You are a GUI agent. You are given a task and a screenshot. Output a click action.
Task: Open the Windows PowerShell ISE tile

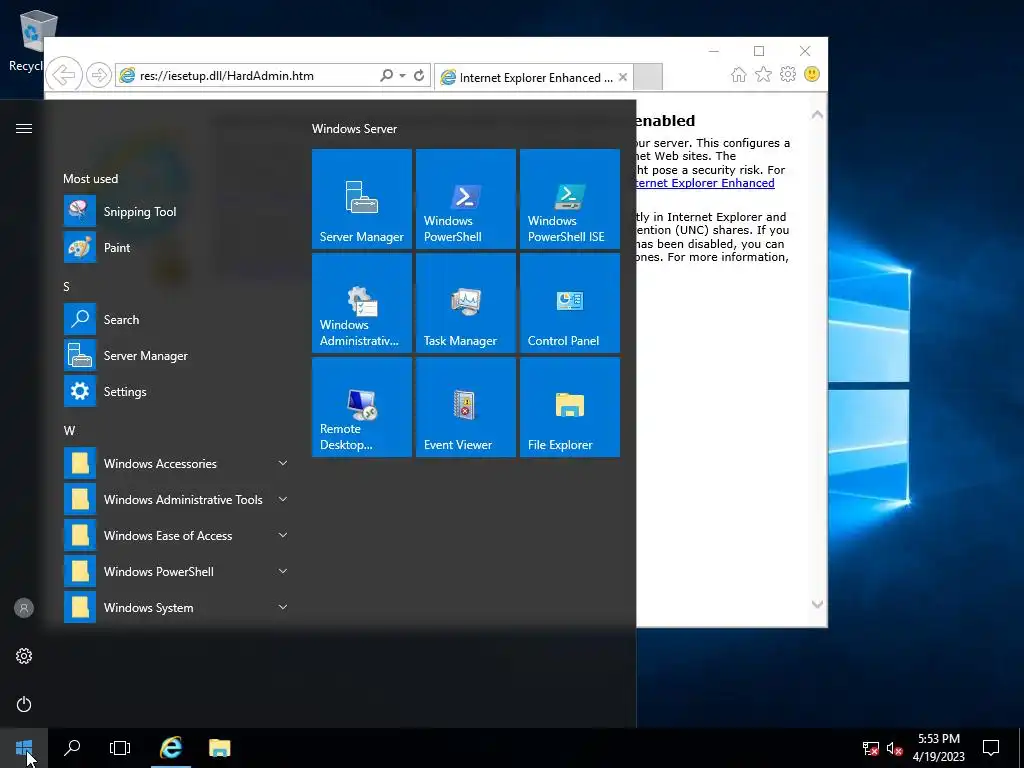[x=569, y=199]
